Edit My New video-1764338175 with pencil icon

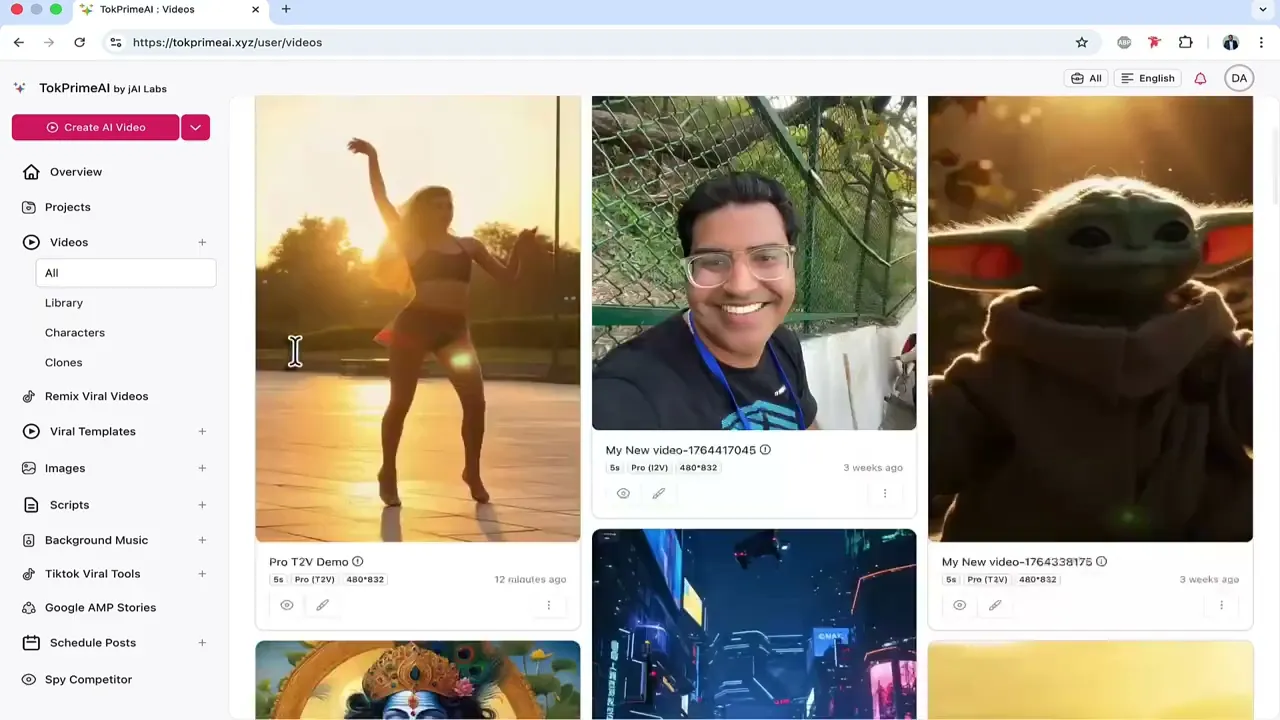[995, 605]
